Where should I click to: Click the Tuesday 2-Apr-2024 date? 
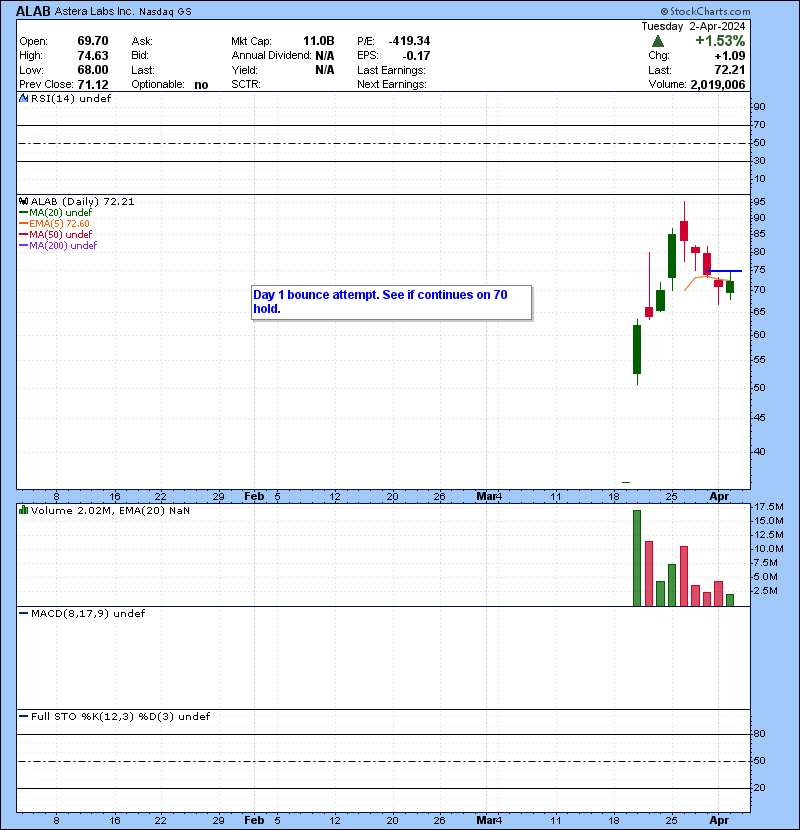click(x=693, y=26)
